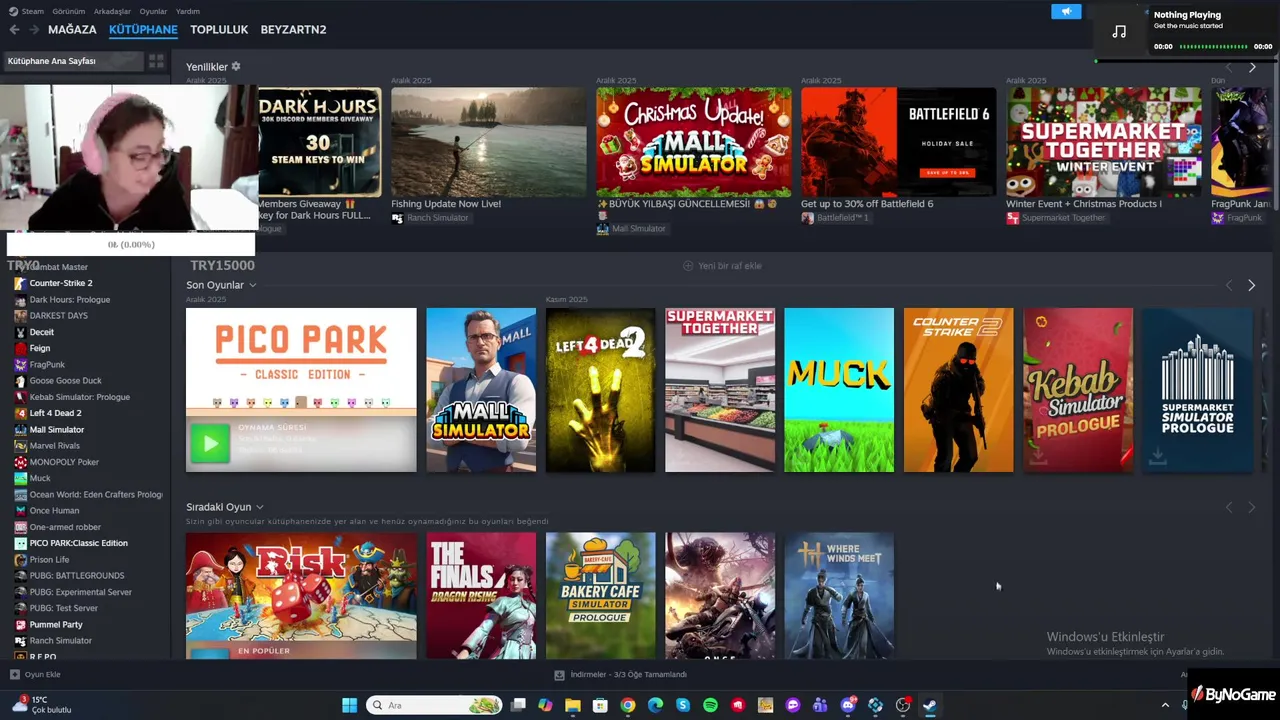This screenshot has height=720, width=1280.
Task: Switch library view with grid icon
Action: [156, 61]
